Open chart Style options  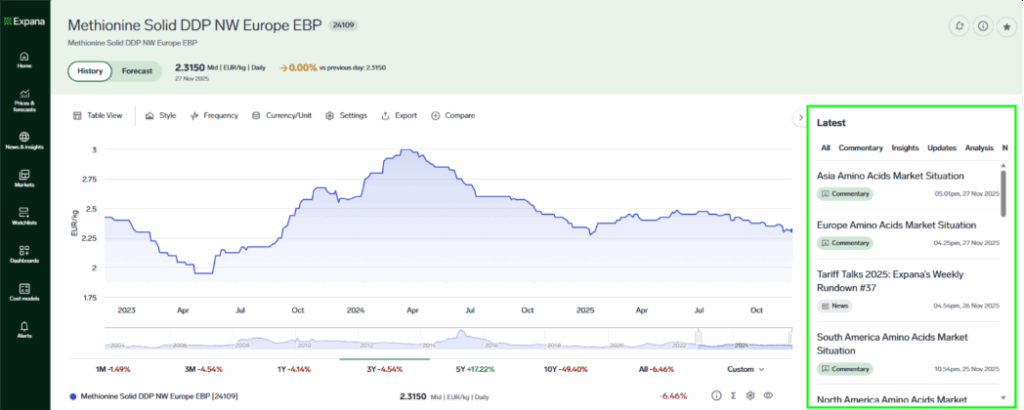161,116
